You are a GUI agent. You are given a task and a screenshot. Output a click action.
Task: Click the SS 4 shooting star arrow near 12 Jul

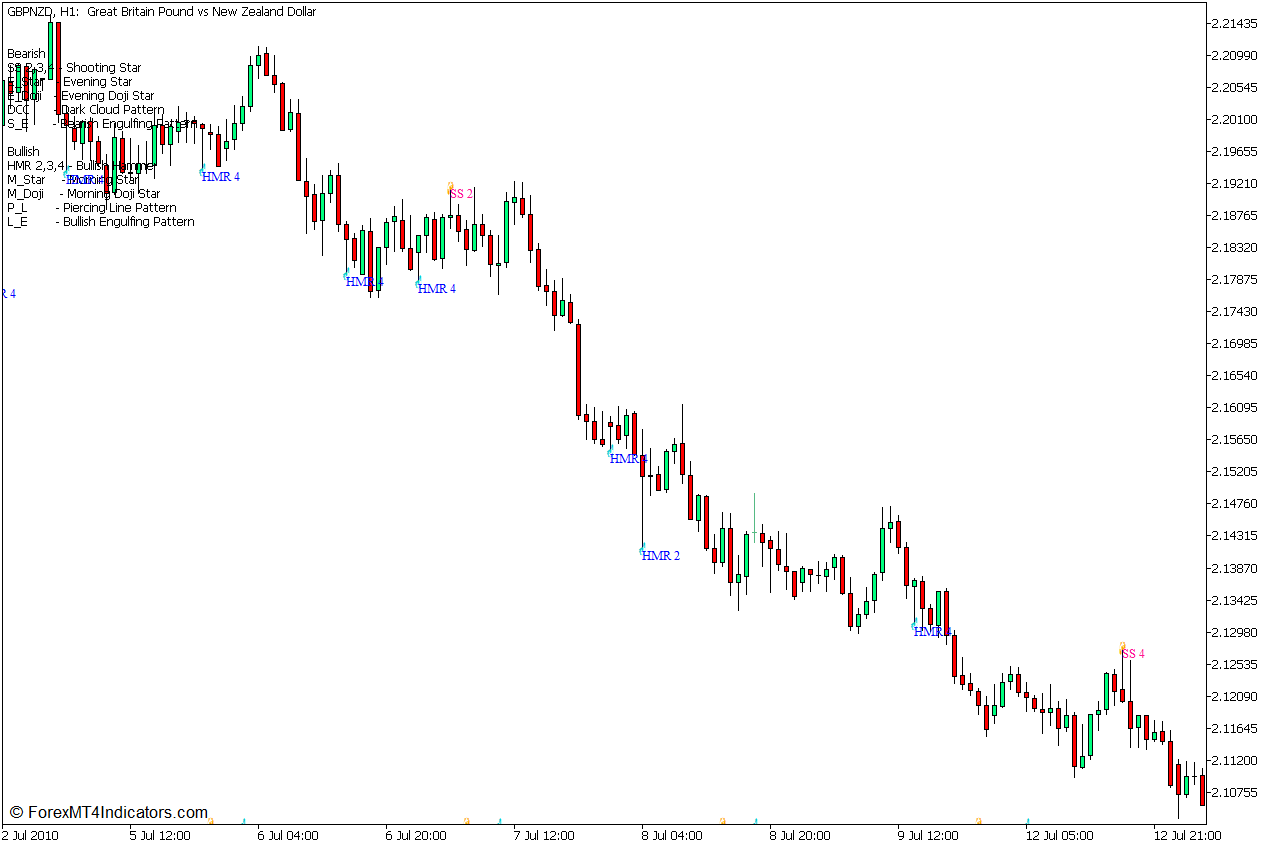coord(1133,653)
